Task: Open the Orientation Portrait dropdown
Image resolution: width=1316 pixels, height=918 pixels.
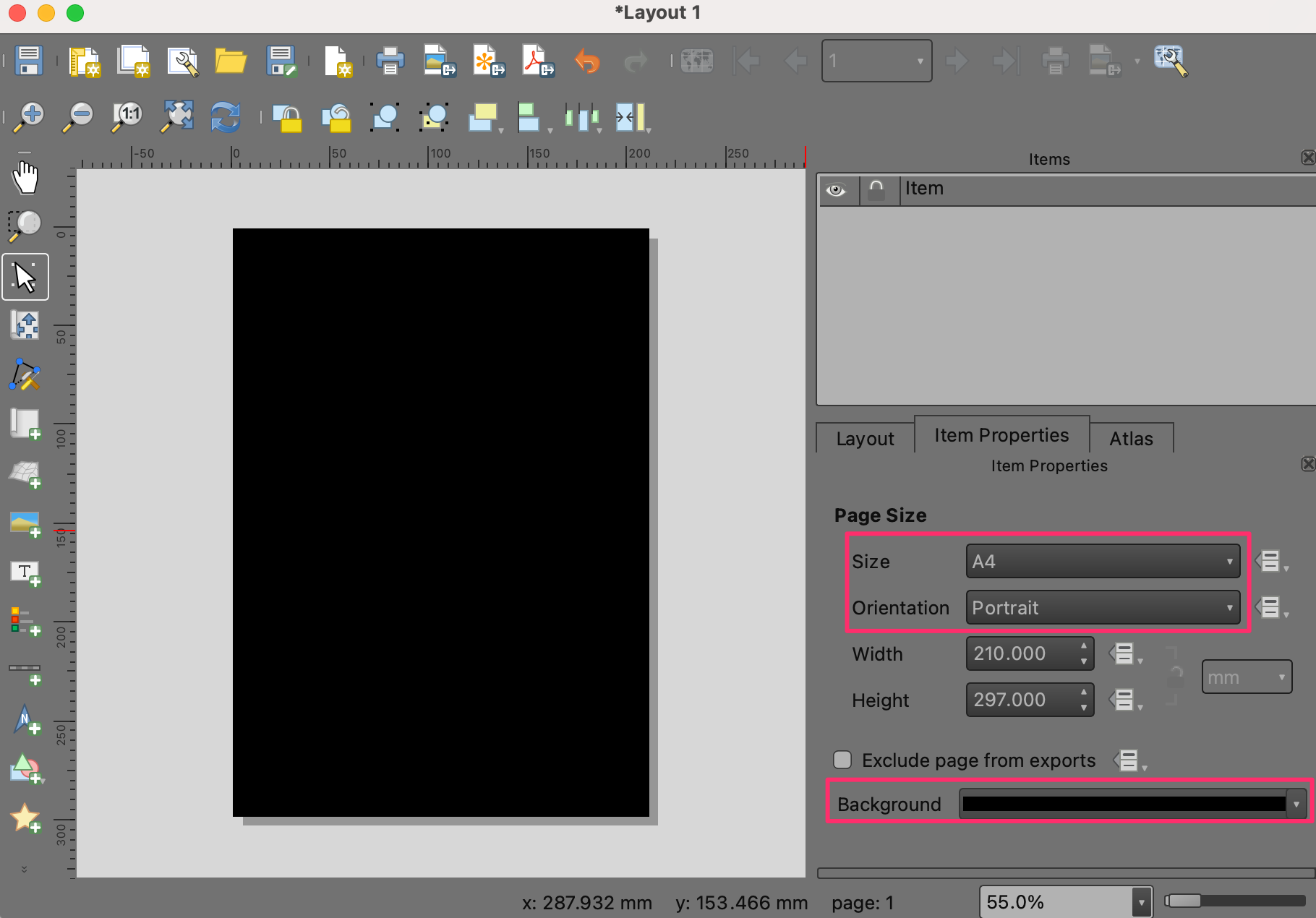Action: coord(1102,608)
